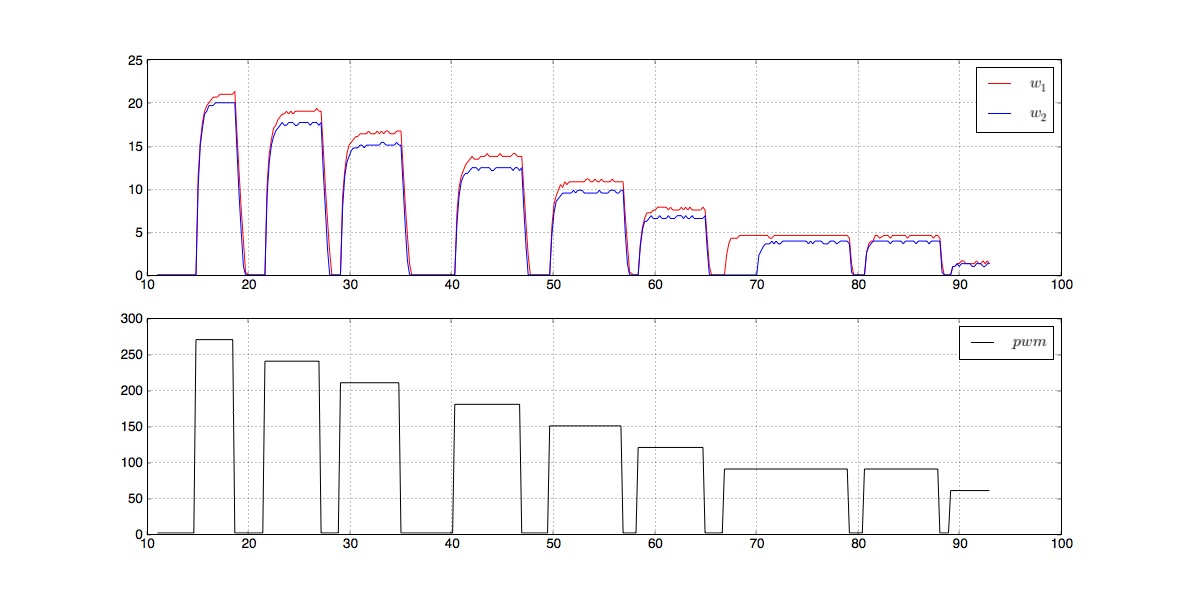Click x-axis value 30 under upper plot

pyautogui.click(x=351, y=284)
